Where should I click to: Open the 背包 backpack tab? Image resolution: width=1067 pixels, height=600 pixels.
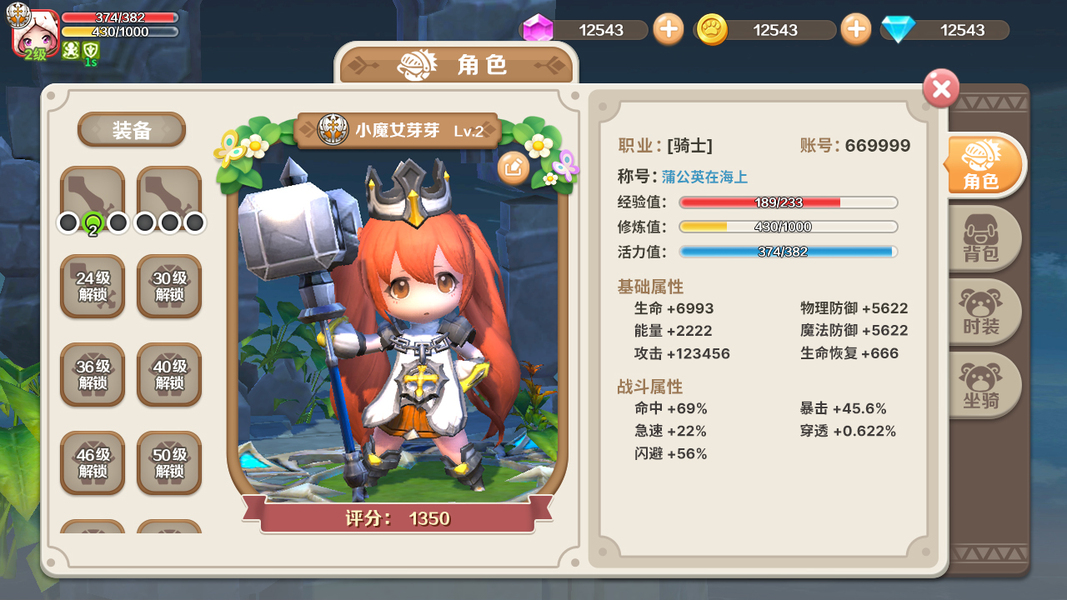pyautogui.click(x=981, y=239)
